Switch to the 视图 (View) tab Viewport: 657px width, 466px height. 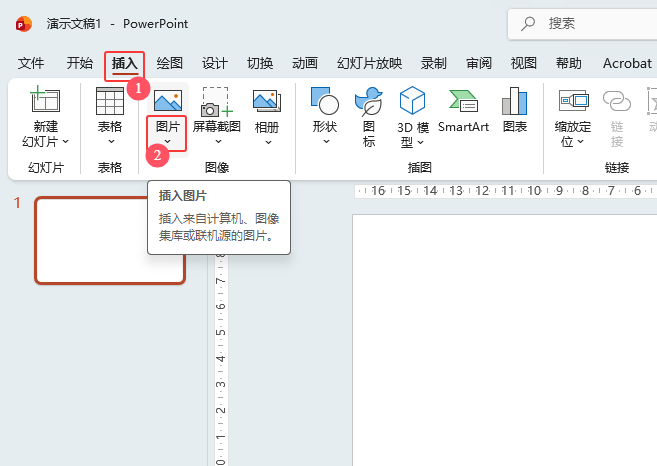tap(524, 63)
